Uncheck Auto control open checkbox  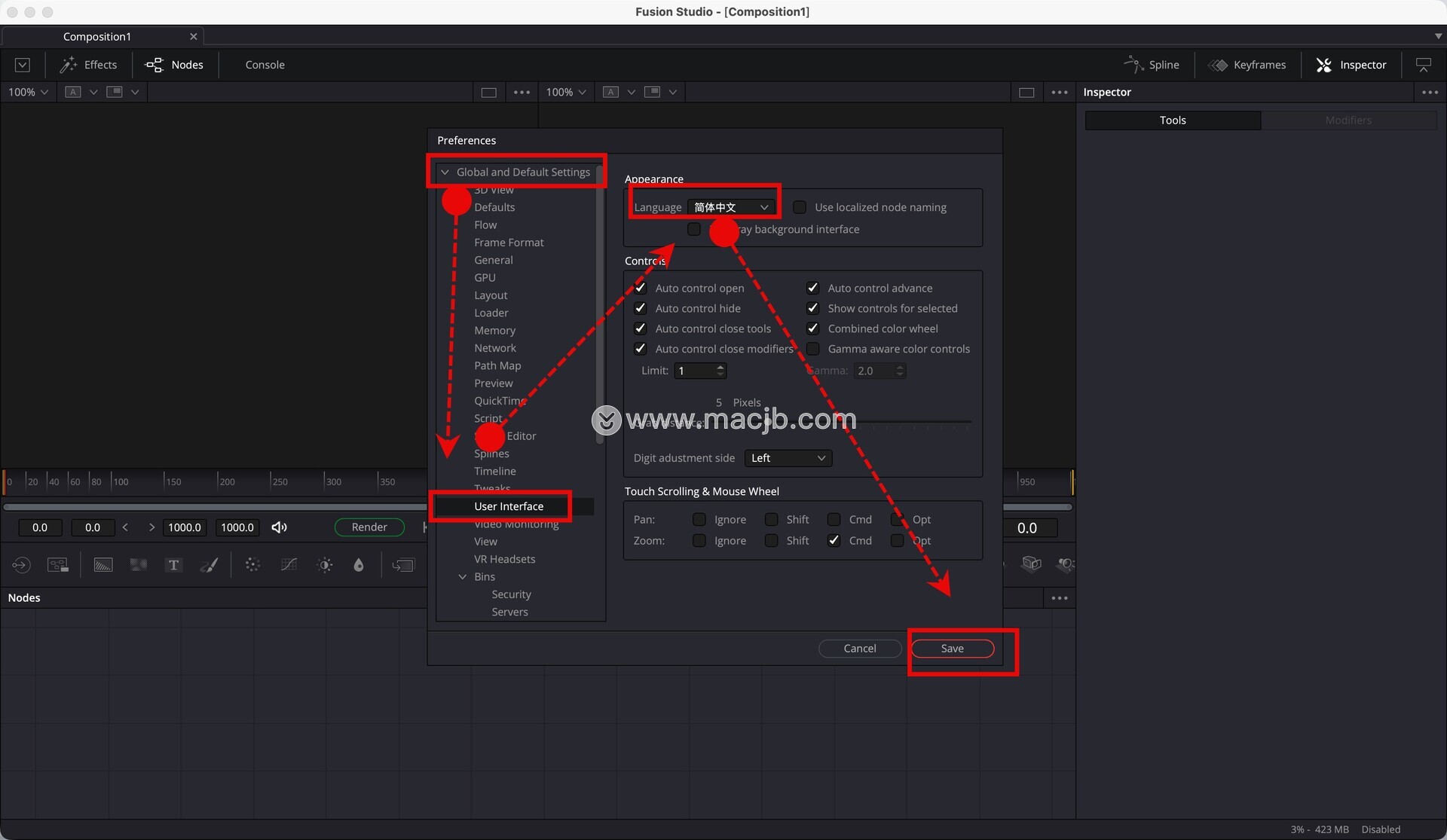pos(641,288)
